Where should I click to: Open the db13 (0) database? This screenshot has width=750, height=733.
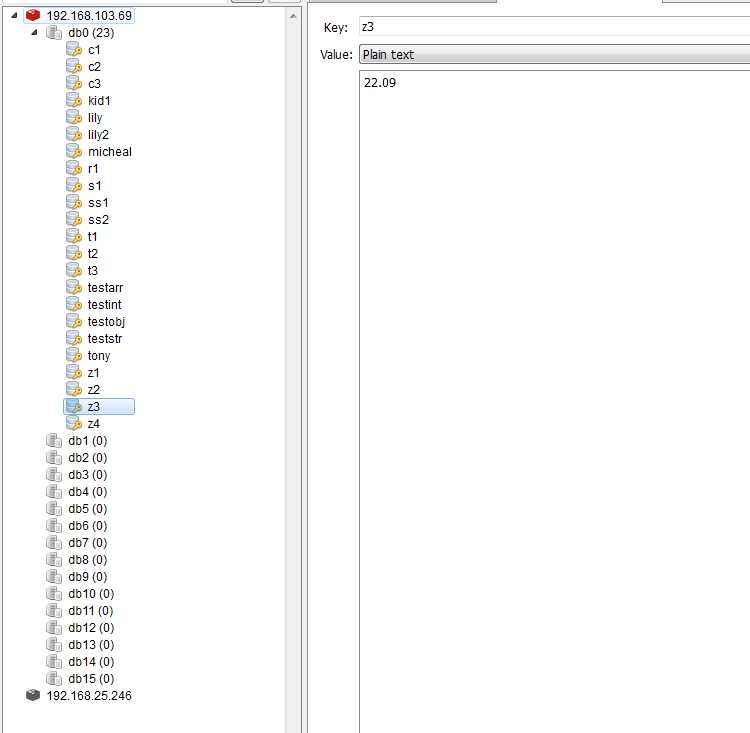click(x=91, y=644)
